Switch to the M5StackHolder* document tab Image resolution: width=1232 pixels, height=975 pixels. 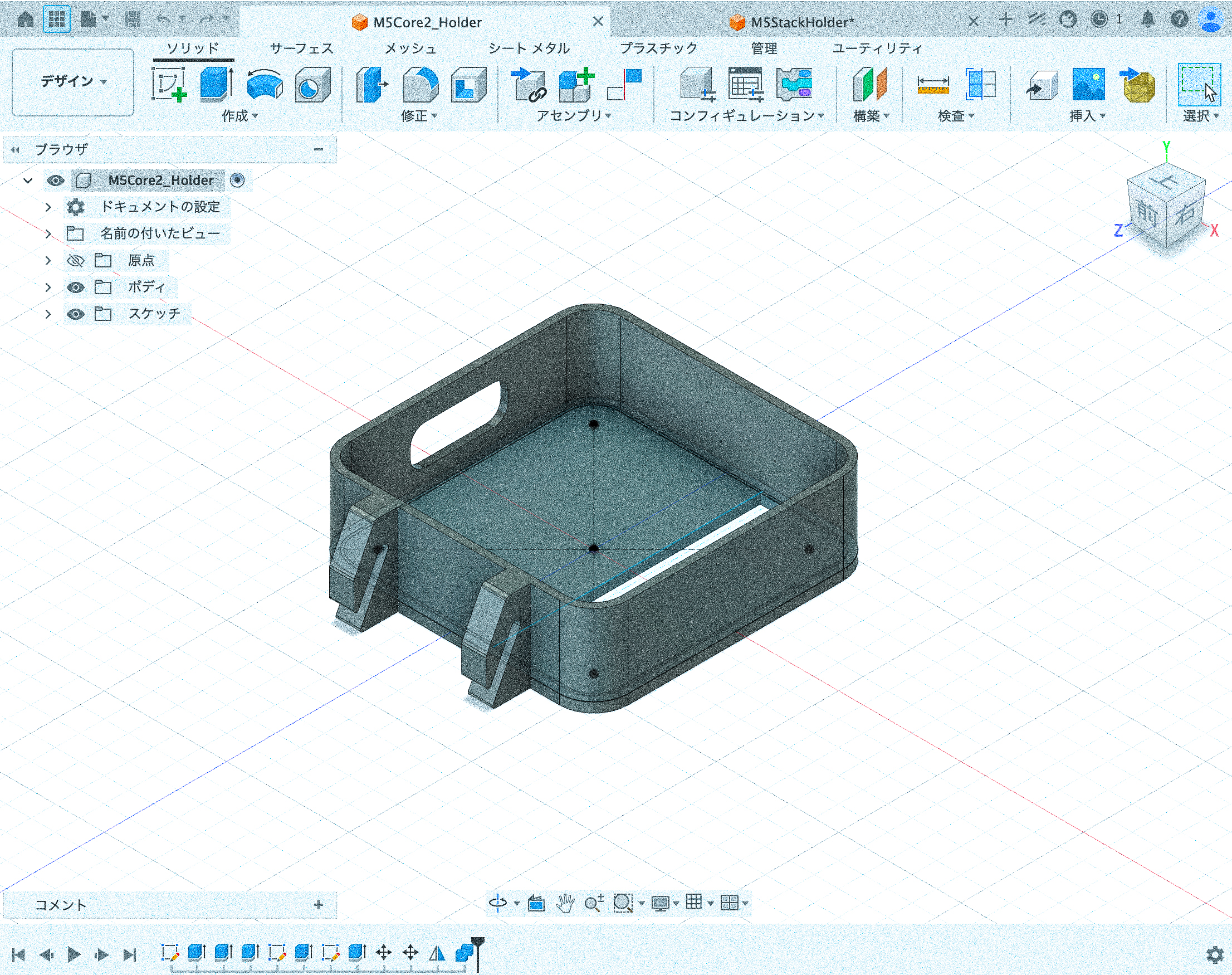point(803,22)
